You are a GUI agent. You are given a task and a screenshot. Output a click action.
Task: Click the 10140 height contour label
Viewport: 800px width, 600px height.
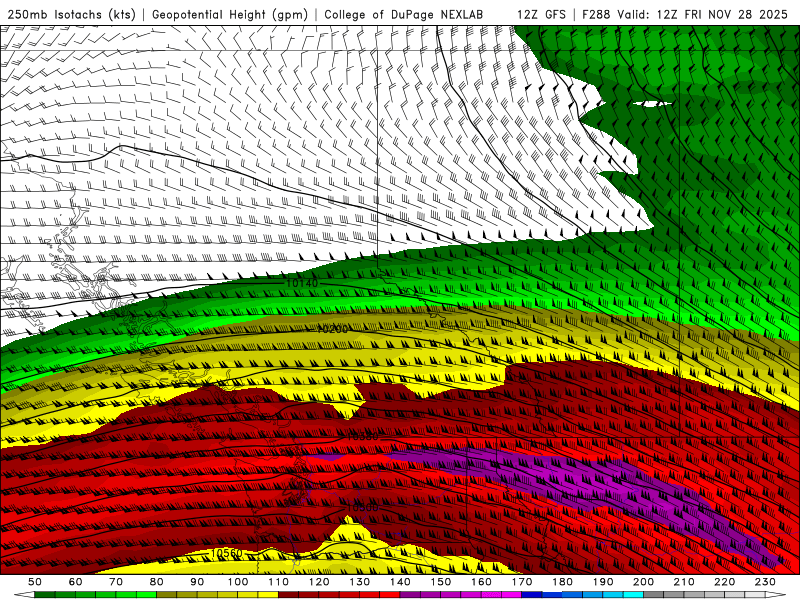[302, 283]
